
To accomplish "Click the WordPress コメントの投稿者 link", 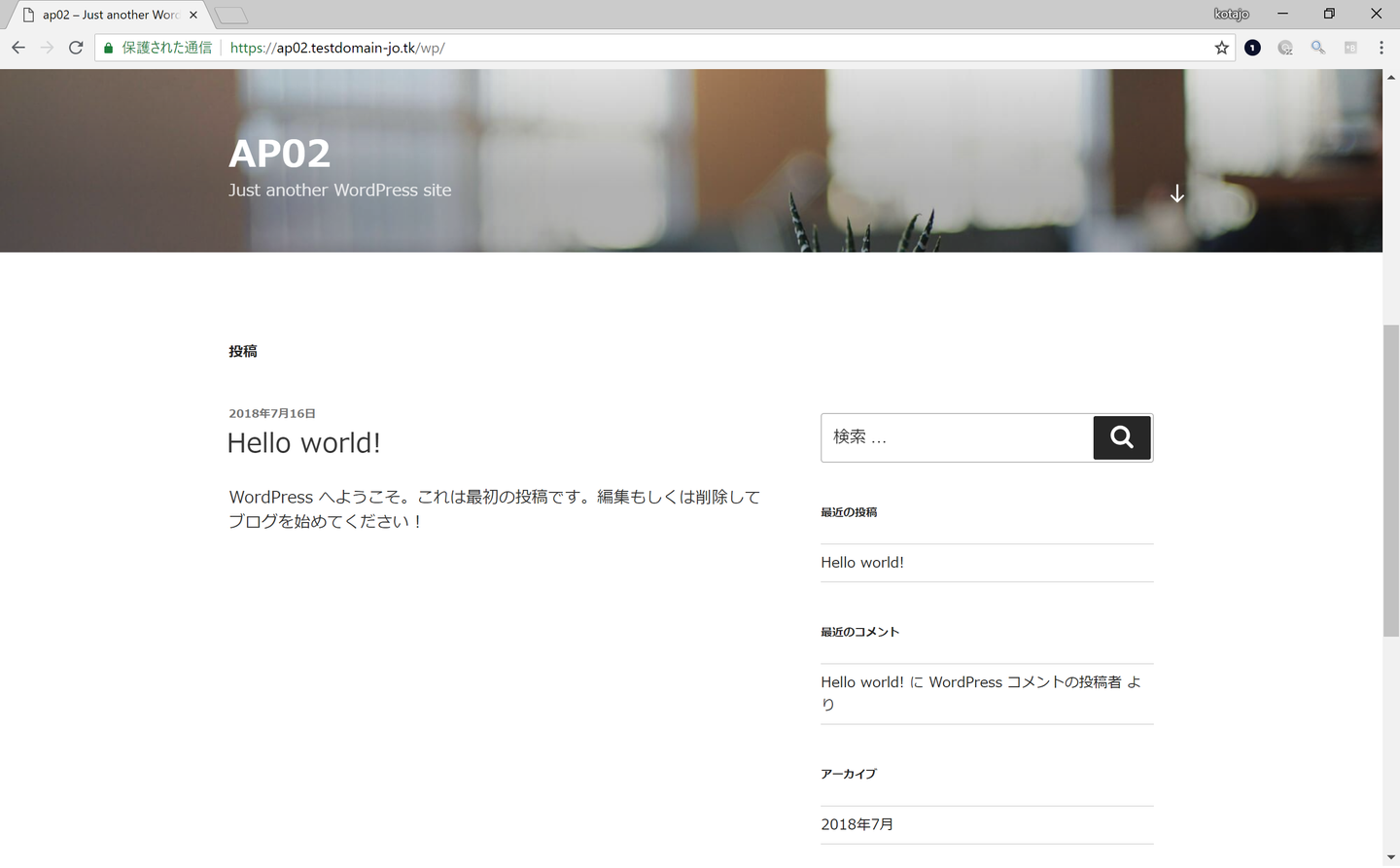I will tap(1025, 682).
